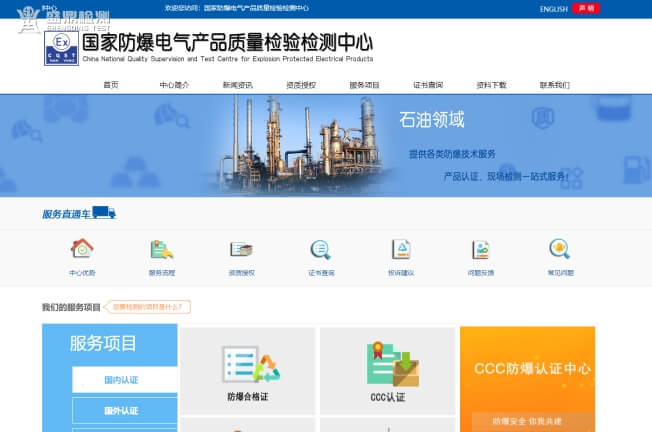Viewport: 652px width, 432px height.
Task: Click the Ex CQST site logo
Action: coord(62,49)
